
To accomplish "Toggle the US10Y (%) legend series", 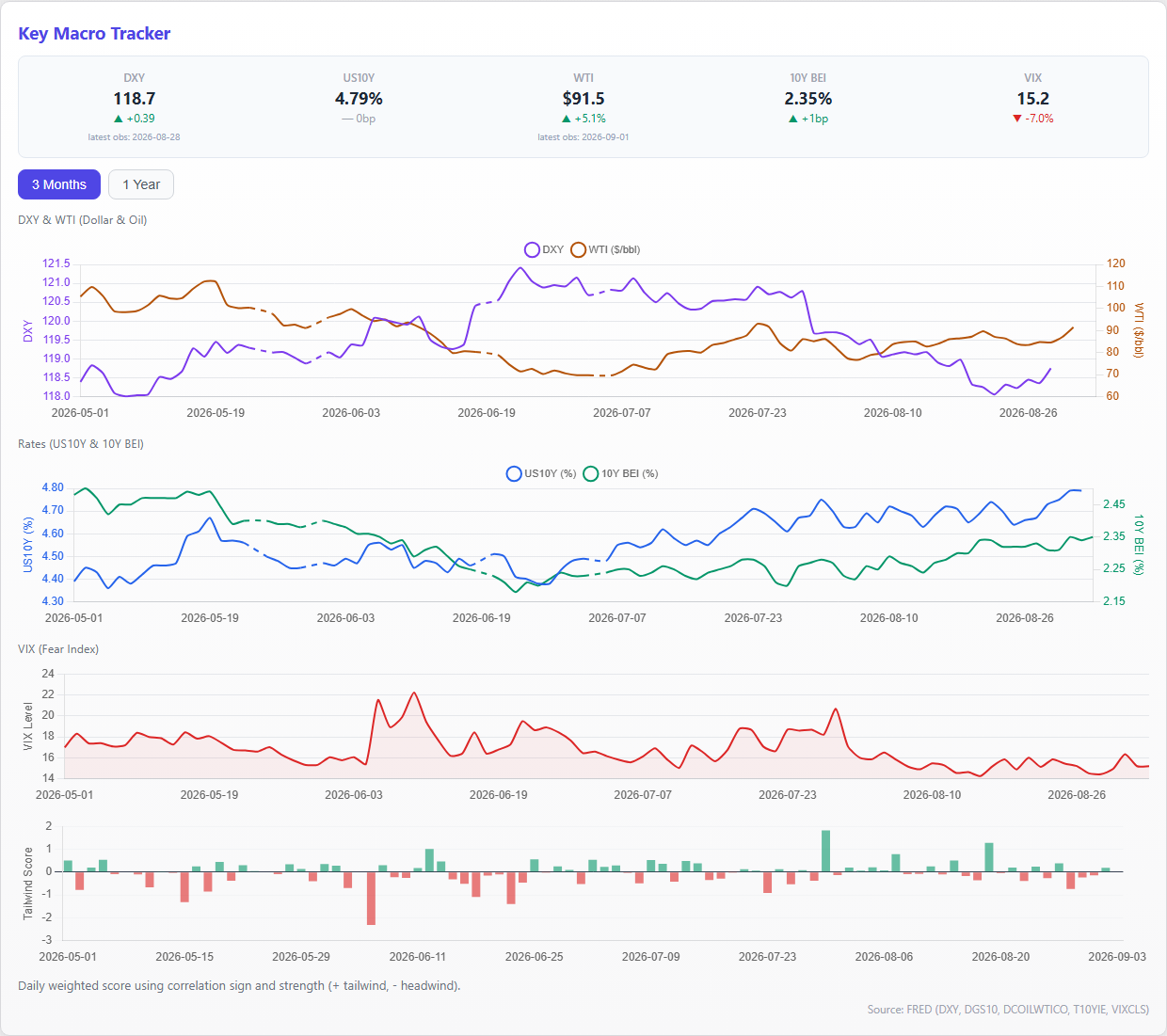I will pos(541,473).
